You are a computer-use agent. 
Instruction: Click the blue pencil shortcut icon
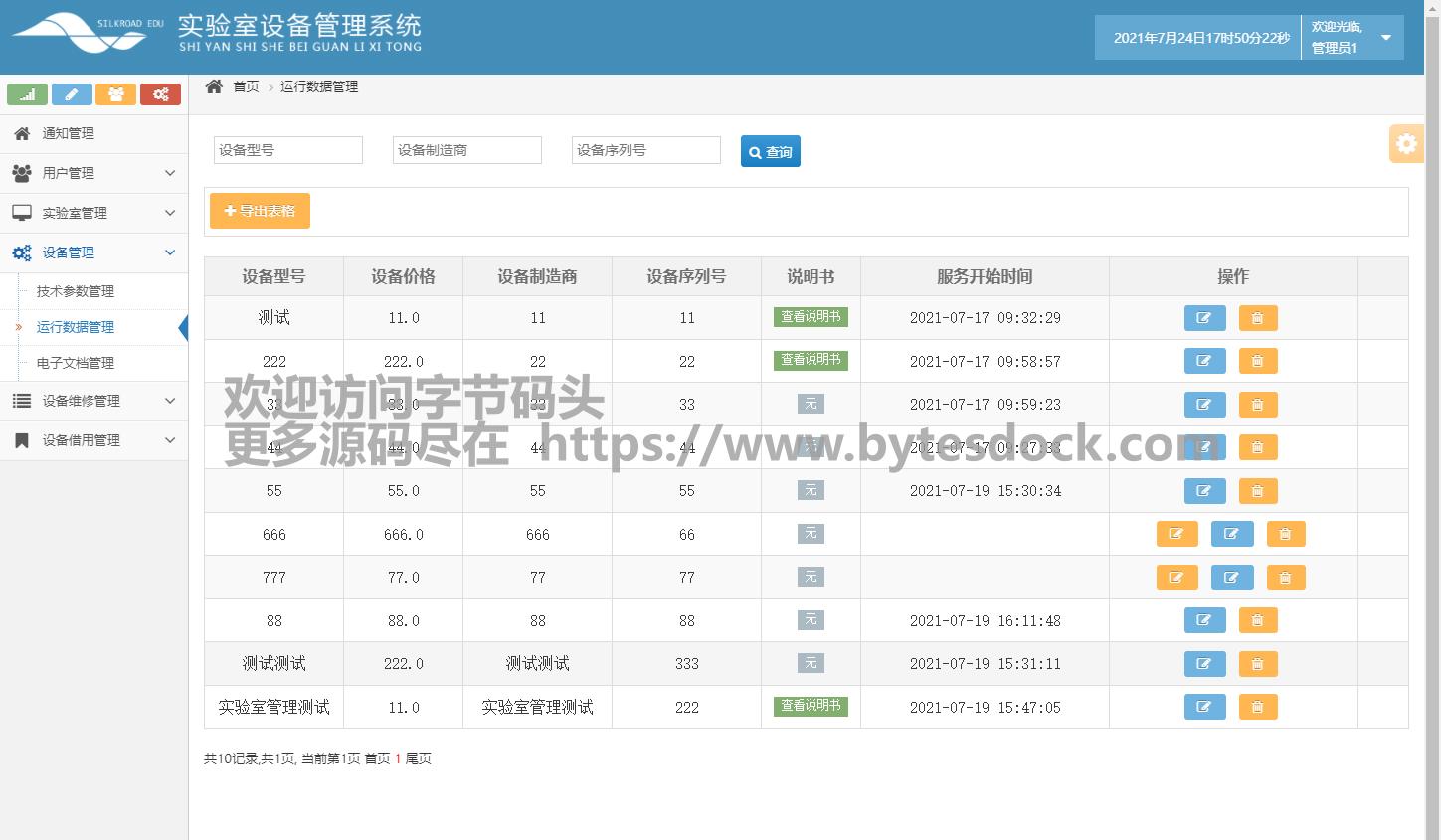72,94
